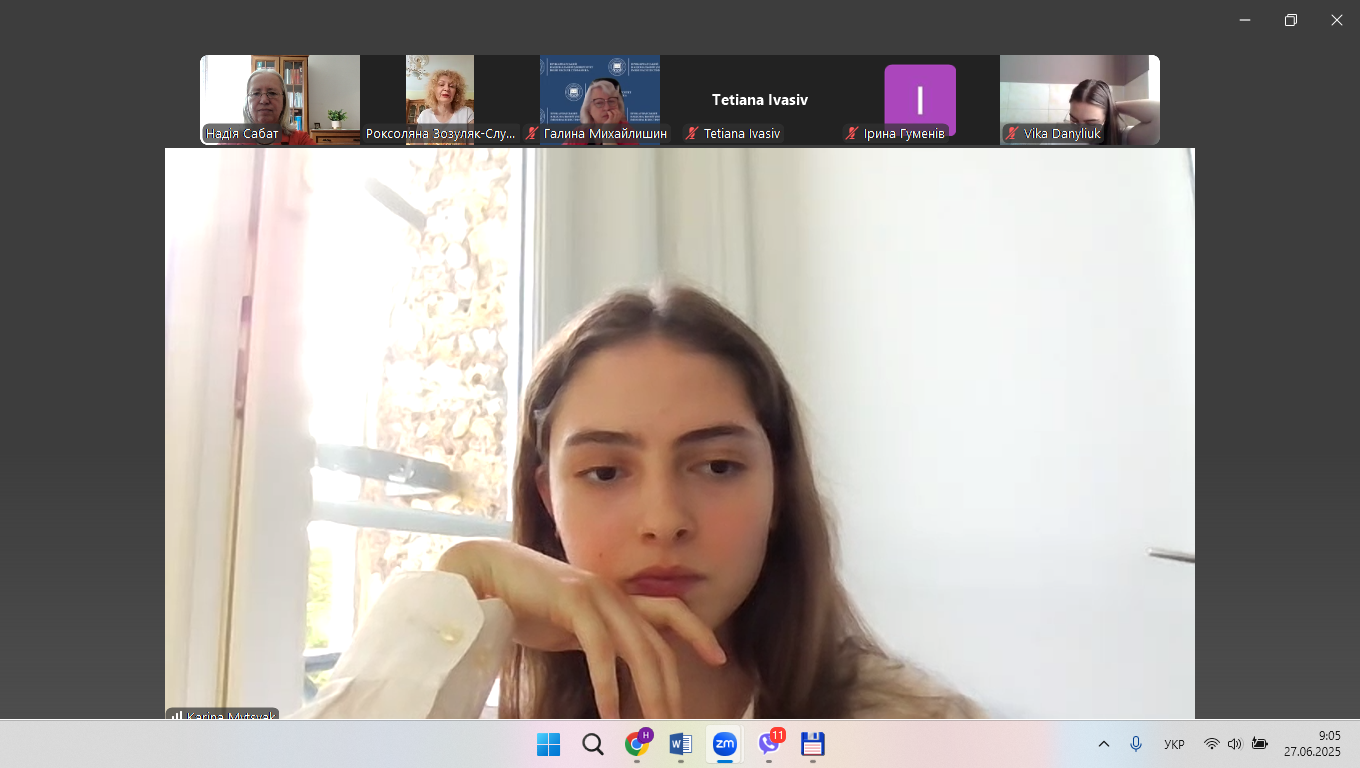Expand hidden system tray icons chevron

[x=1104, y=744]
